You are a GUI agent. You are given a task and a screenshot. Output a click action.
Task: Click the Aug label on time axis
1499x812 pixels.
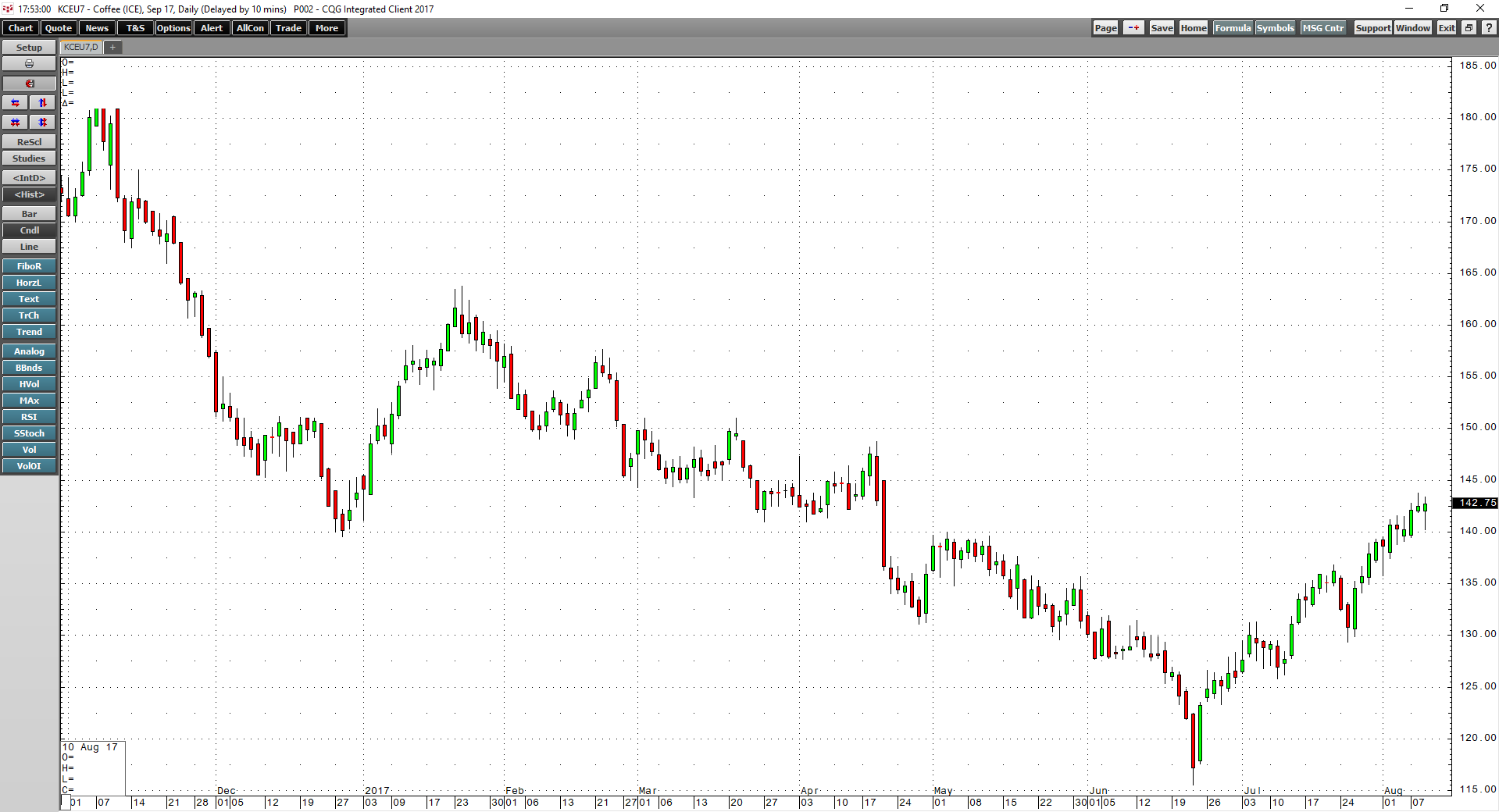(x=1394, y=791)
